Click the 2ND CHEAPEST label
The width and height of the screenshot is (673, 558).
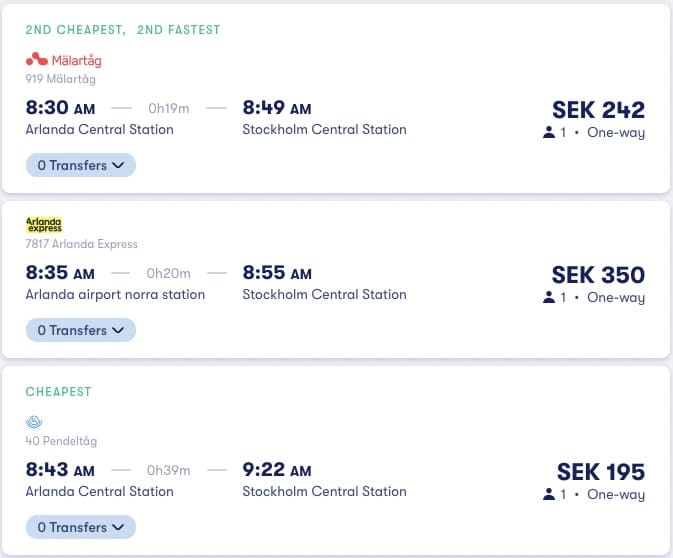[x=76, y=30]
